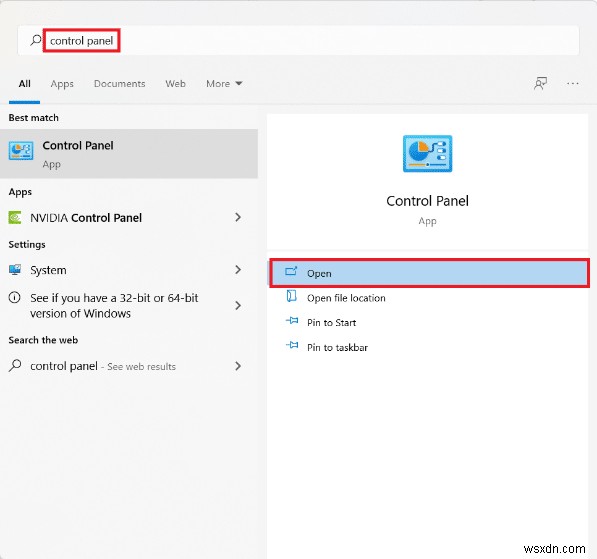Expand the 32-bit or 64-bit result chevron

pyautogui.click(x=238, y=305)
